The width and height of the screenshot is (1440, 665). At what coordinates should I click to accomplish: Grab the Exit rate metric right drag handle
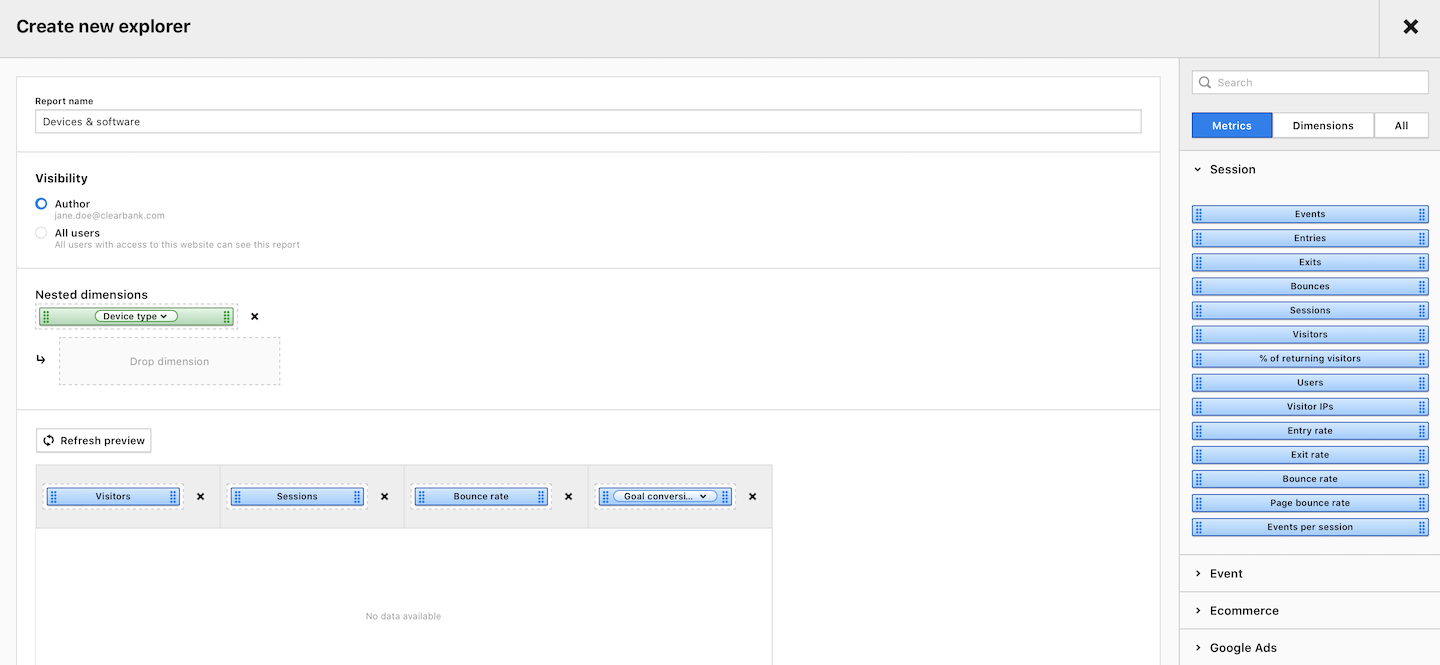[x=1422, y=454]
